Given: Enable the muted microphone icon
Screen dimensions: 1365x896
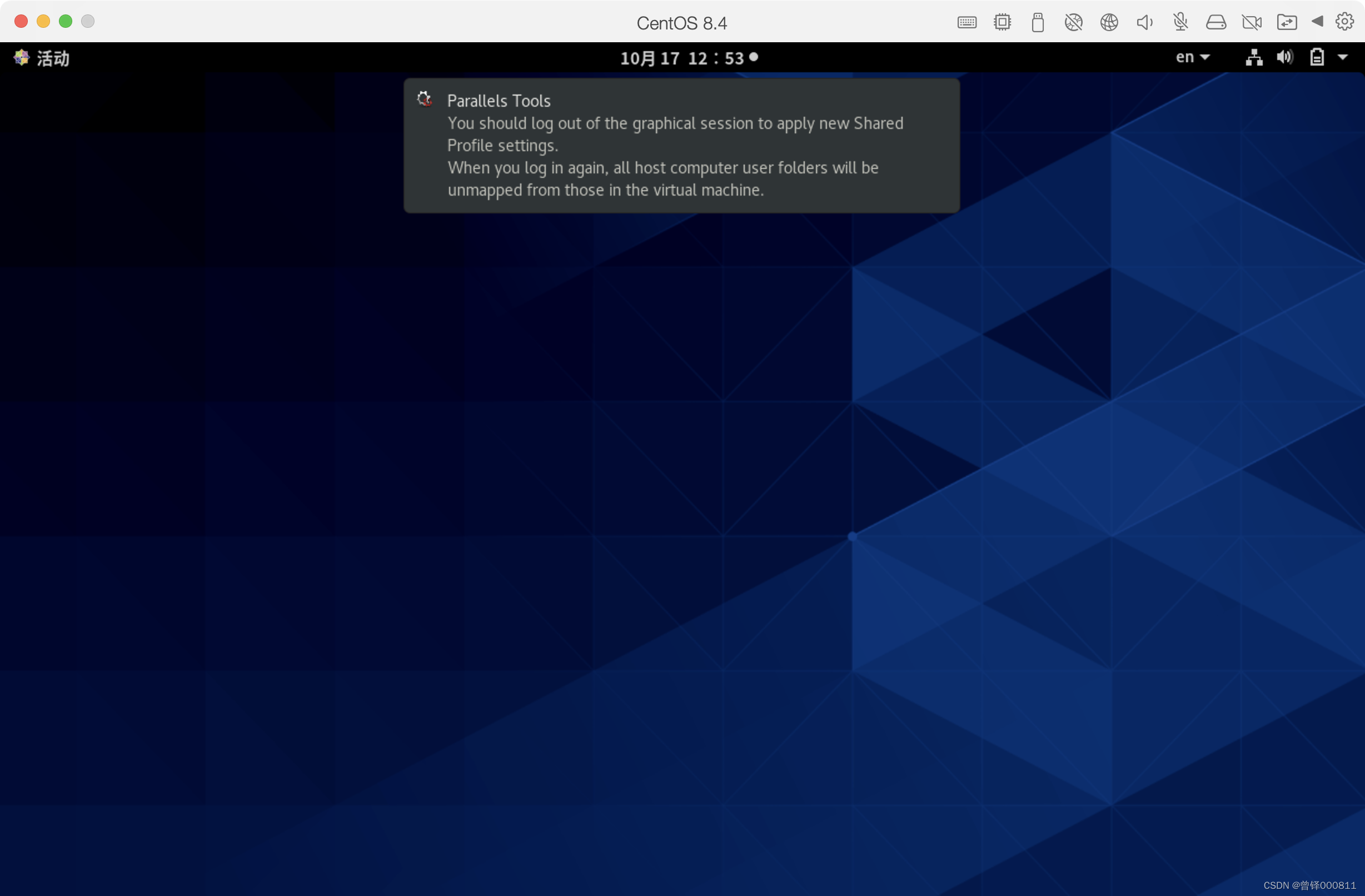Looking at the screenshot, I should pyautogui.click(x=1180, y=22).
